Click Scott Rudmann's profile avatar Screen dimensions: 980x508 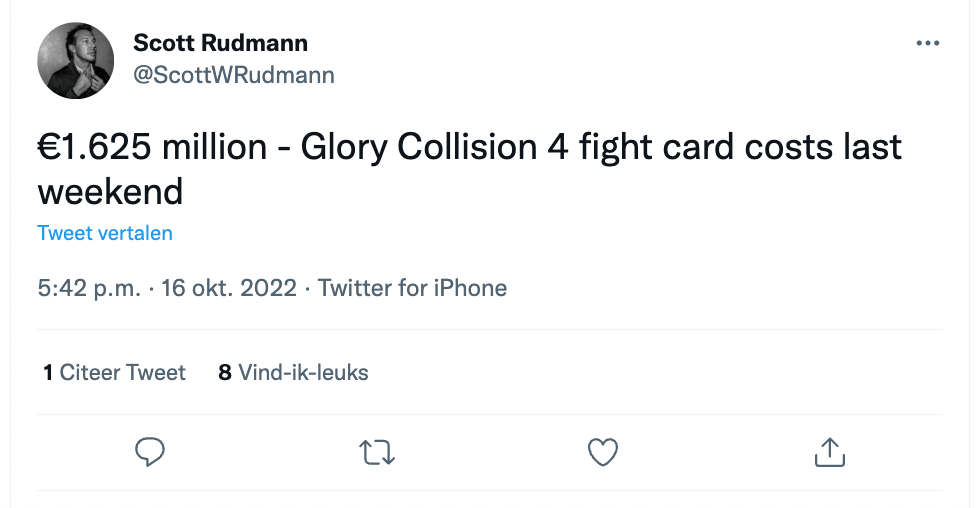click(x=76, y=60)
